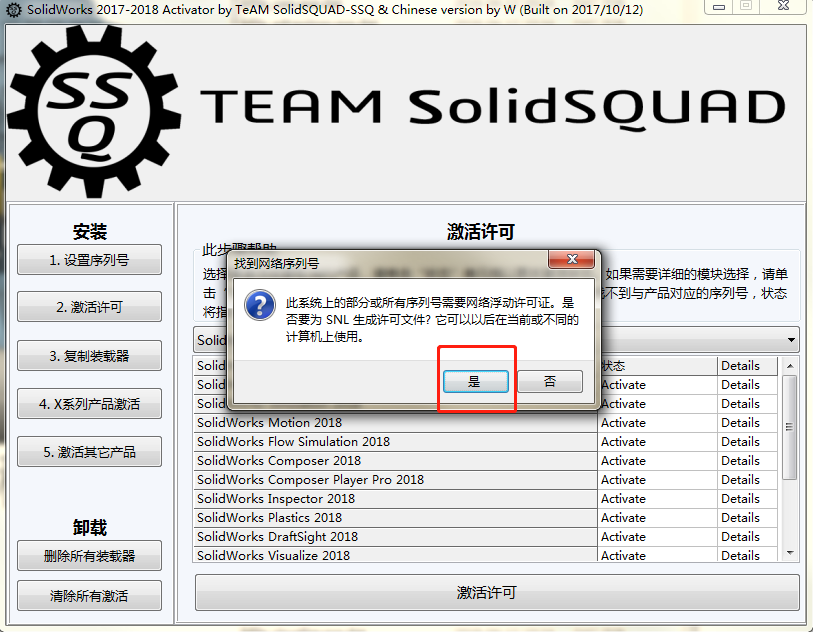Click the 状态 column header
Image resolution: width=813 pixels, height=632 pixels.
[657, 366]
